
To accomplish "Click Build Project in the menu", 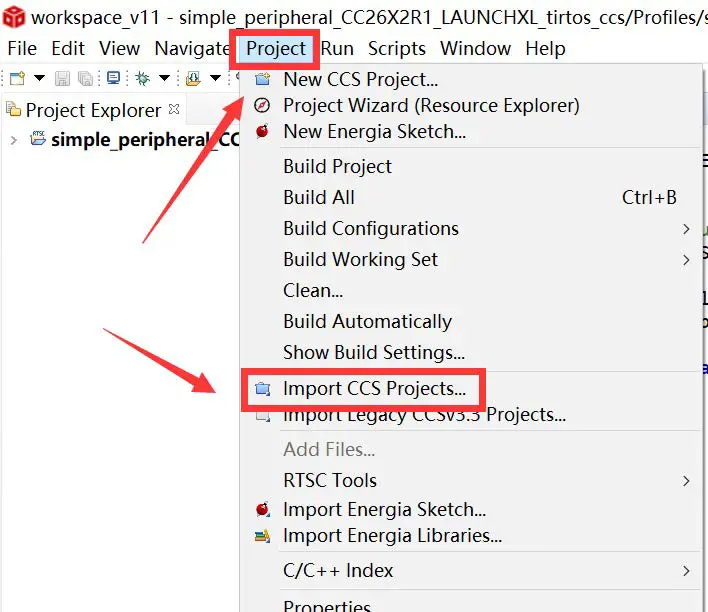I will tap(337, 166).
